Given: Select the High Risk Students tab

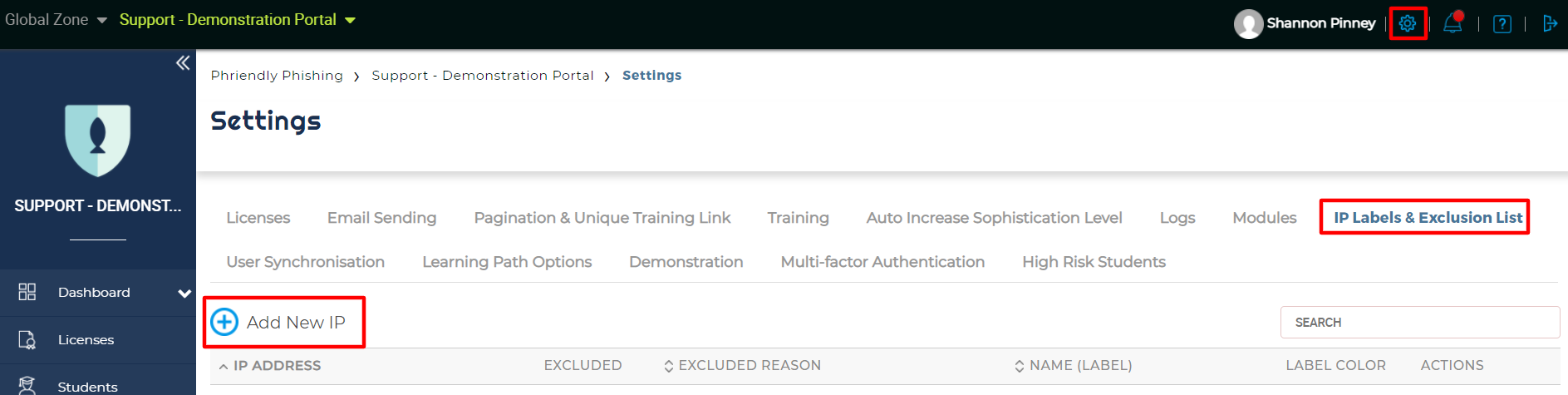Looking at the screenshot, I should click(1094, 262).
